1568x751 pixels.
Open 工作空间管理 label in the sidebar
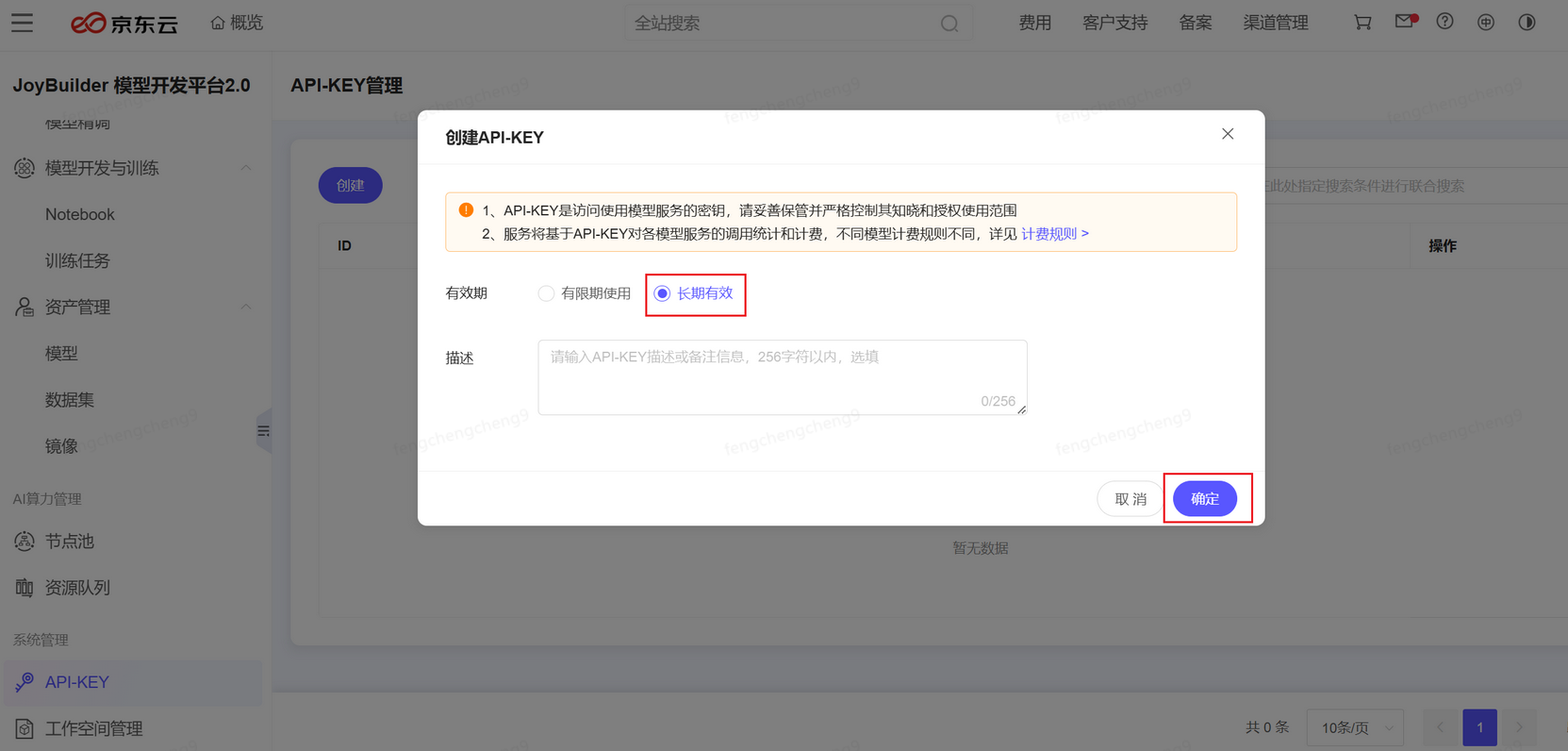pyautogui.click(x=93, y=728)
